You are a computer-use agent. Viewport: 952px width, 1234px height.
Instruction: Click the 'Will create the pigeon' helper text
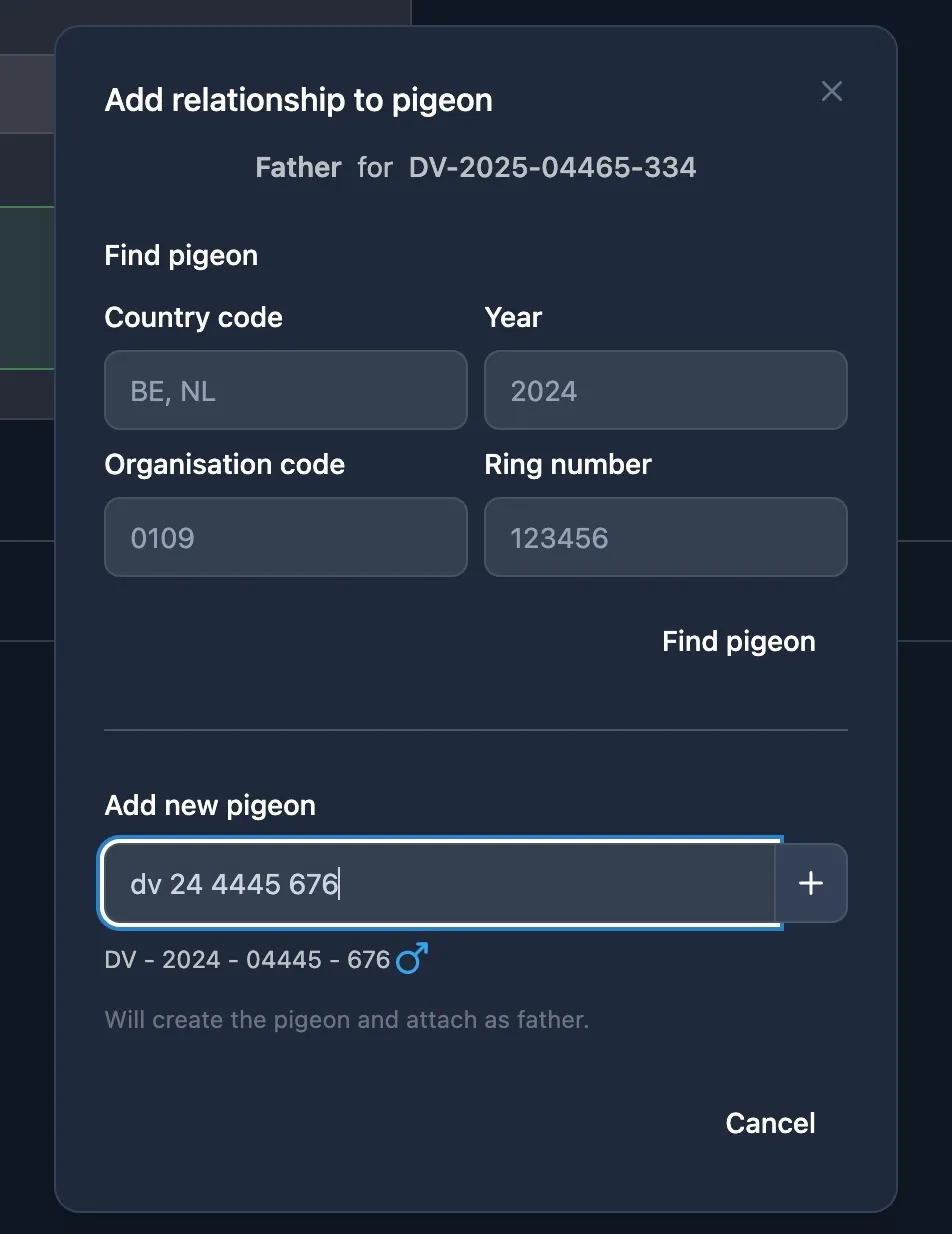[x=347, y=1020]
